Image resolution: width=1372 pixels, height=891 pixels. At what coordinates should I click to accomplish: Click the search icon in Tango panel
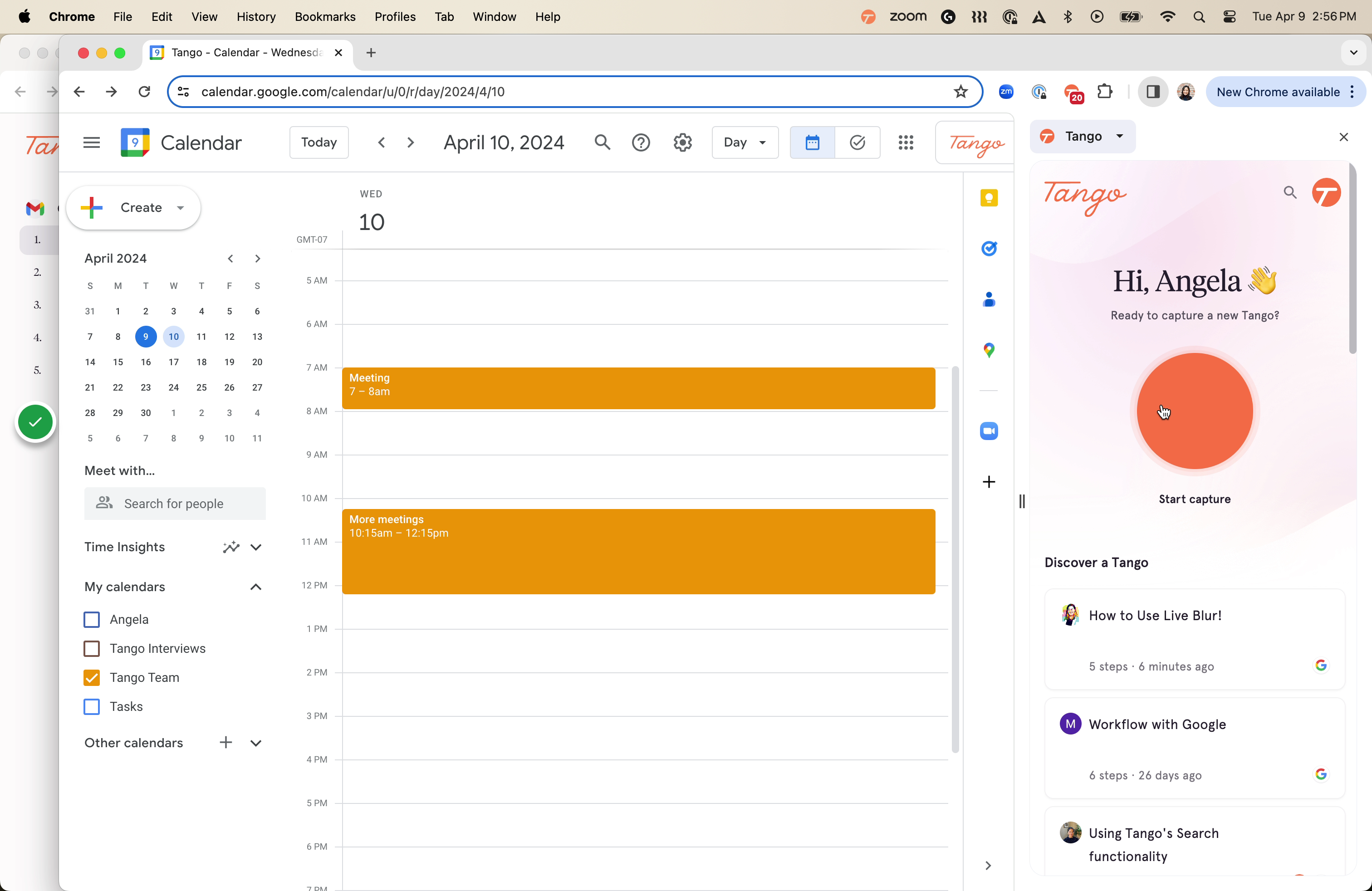point(1290,192)
